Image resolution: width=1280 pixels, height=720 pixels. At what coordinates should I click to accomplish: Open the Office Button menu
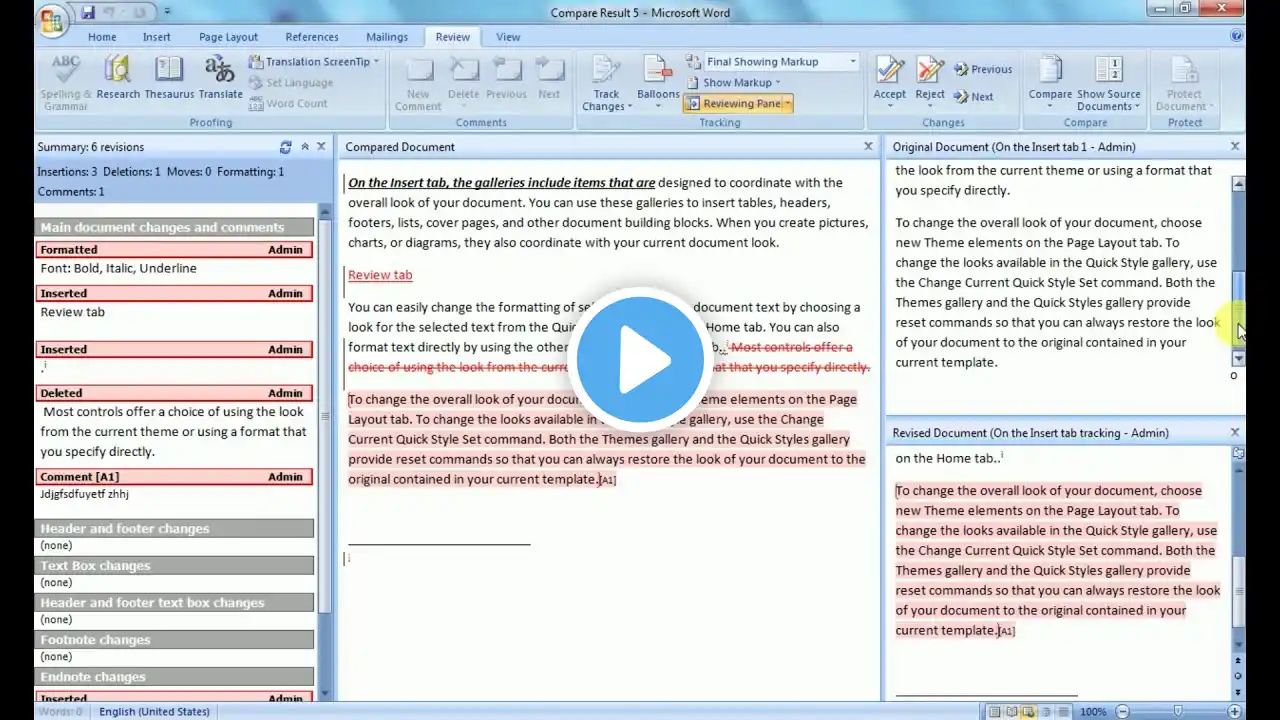(x=52, y=20)
